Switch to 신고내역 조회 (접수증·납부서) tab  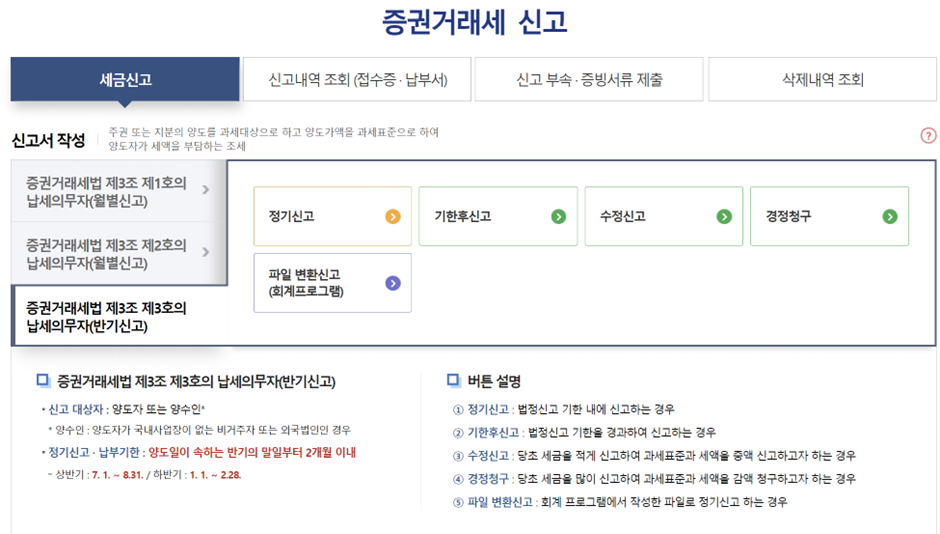pyautogui.click(x=357, y=79)
